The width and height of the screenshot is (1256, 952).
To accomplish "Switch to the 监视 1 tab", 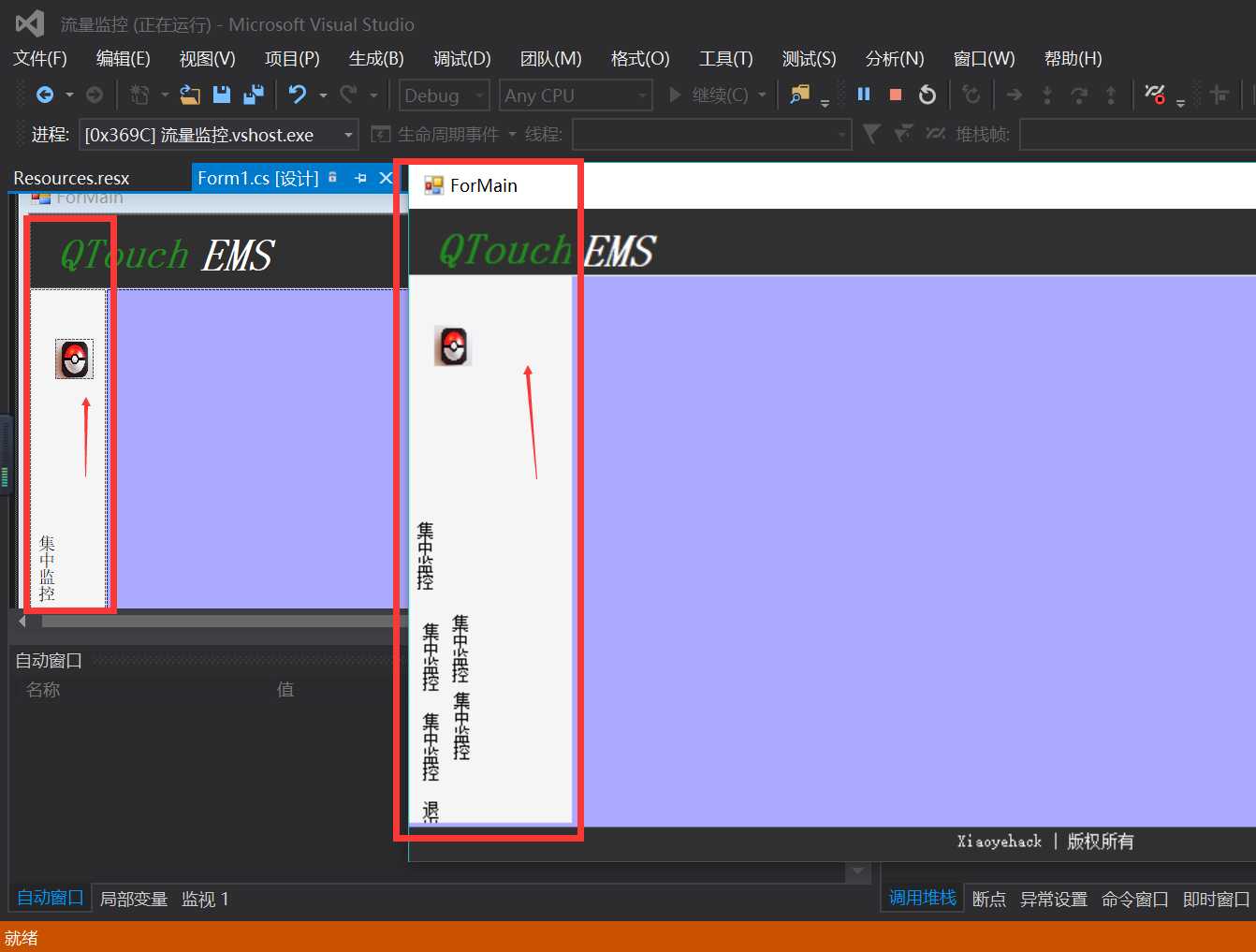I will pos(205,899).
